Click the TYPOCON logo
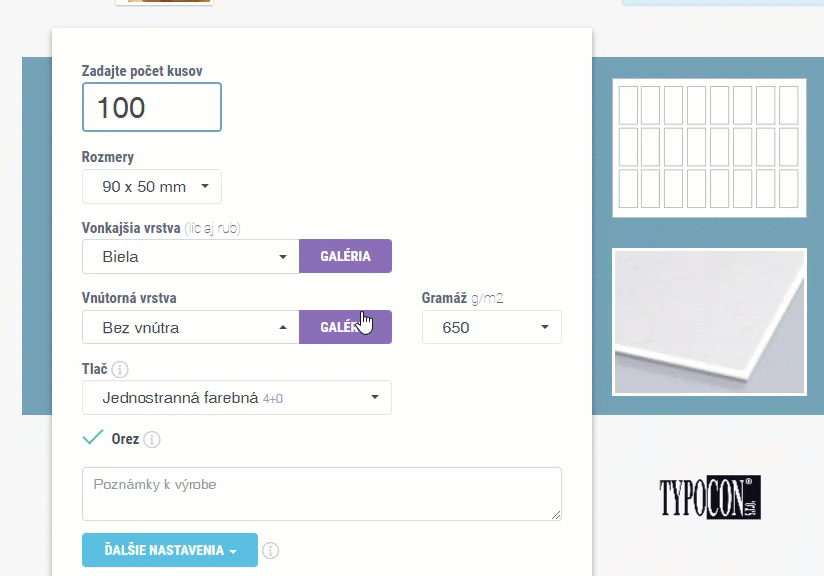The height and width of the screenshot is (576, 824). point(709,497)
